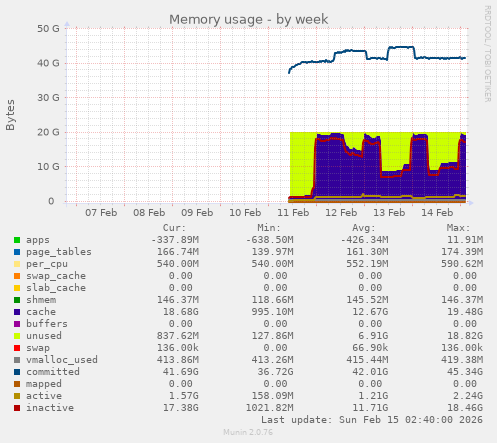
Task: Click the orange swap_cache legend swatch
Action: pos(17,276)
